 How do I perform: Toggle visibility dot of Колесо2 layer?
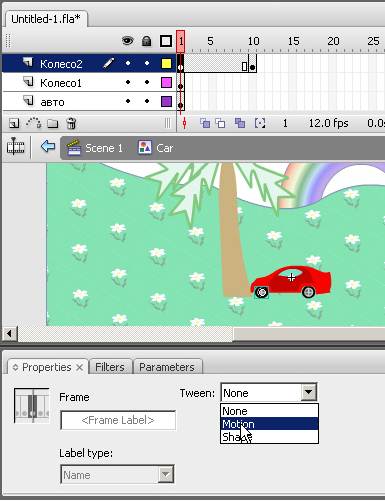128,63
